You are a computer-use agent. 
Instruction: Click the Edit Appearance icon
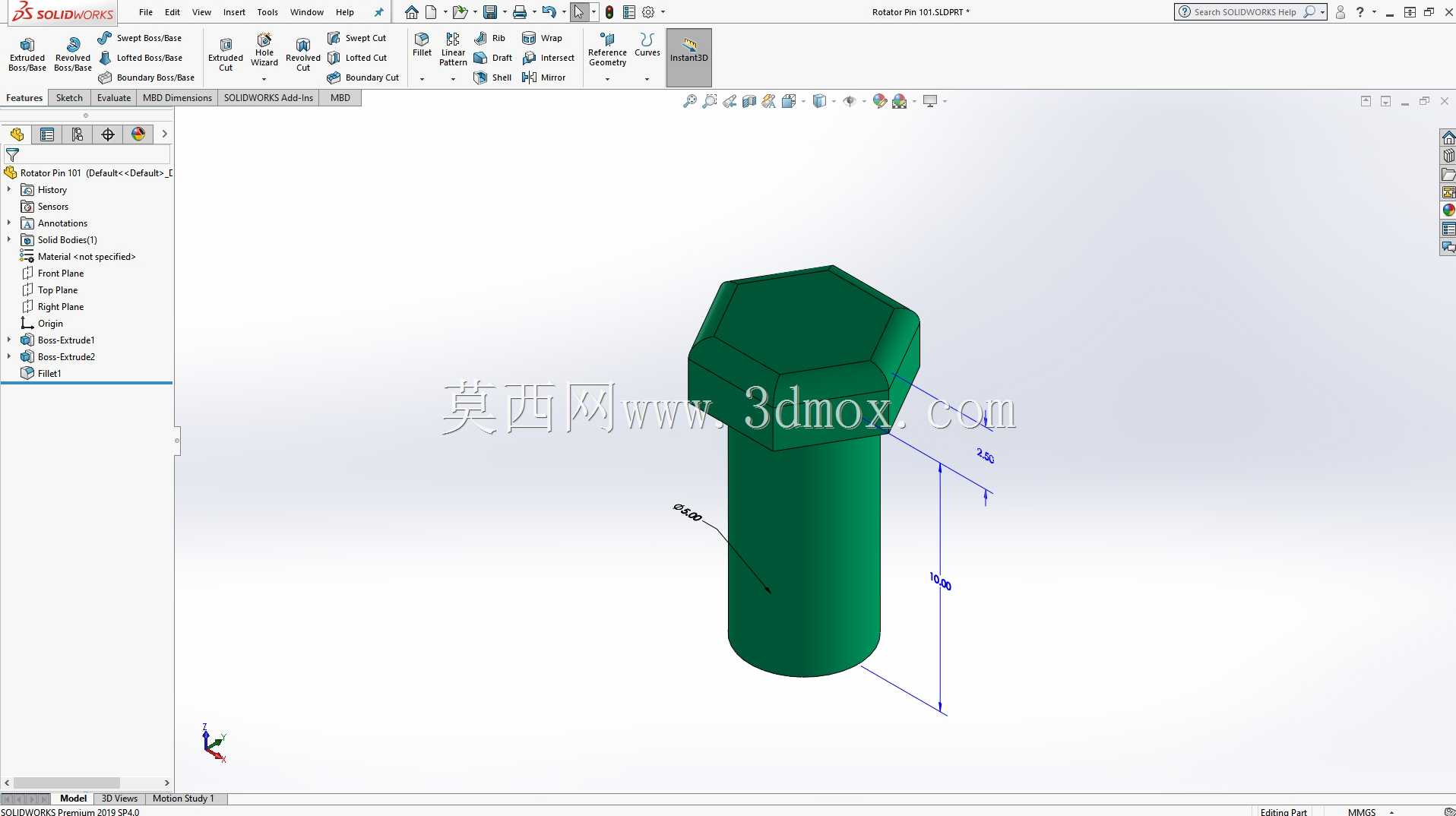pyautogui.click(x=880, y=101)
